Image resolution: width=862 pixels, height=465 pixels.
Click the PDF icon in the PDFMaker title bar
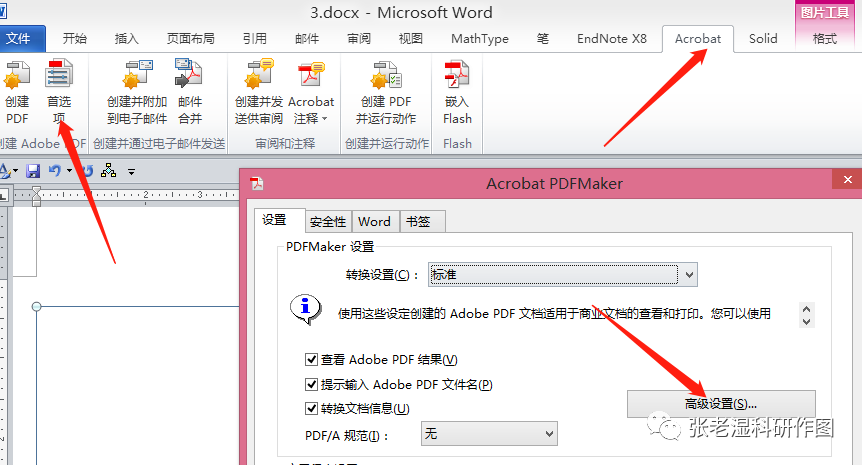(x=257, y=183)
